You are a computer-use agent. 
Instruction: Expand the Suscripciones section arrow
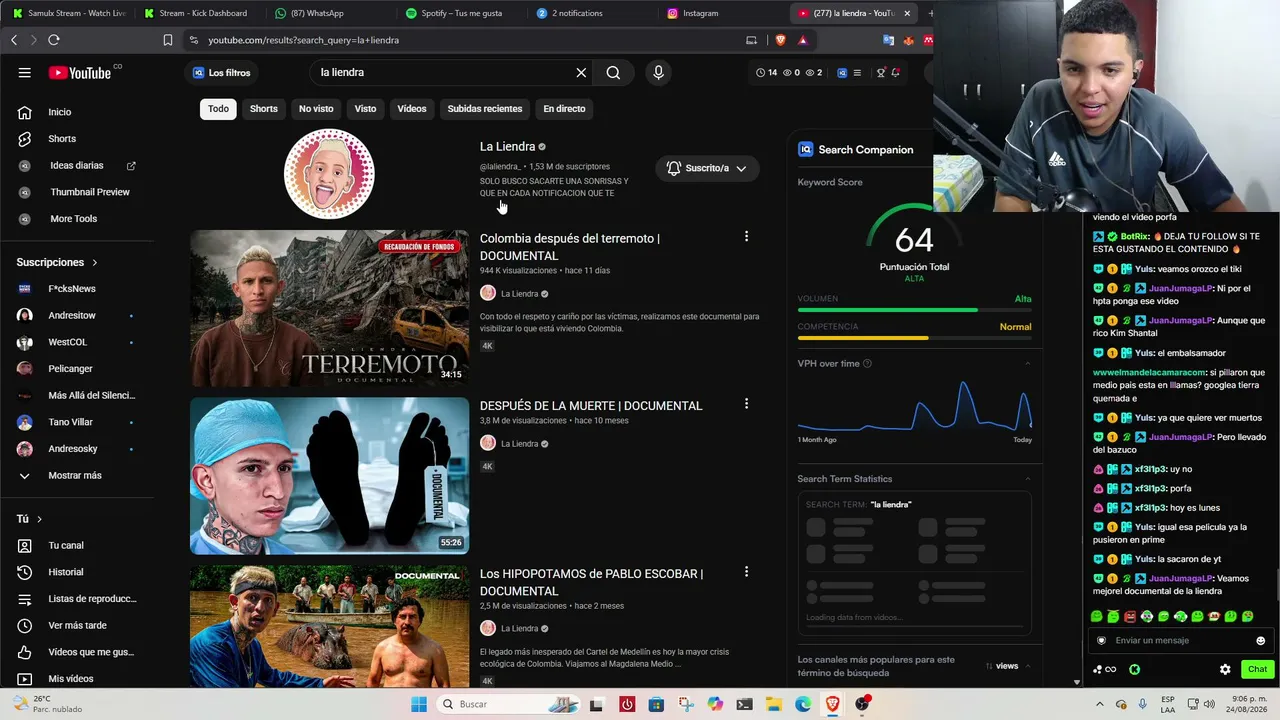[x=95, y=262]
